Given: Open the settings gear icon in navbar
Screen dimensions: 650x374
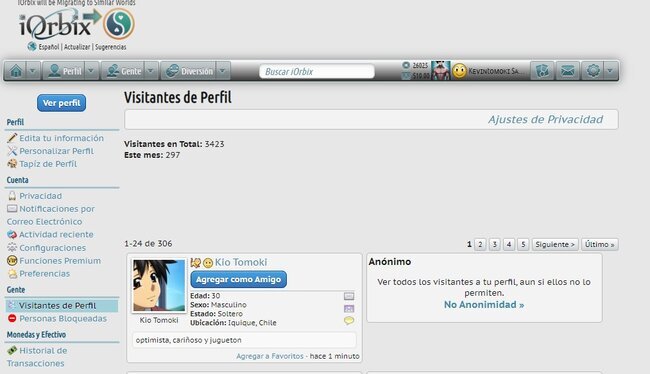Looking at the screenshot, I should 593,71.
